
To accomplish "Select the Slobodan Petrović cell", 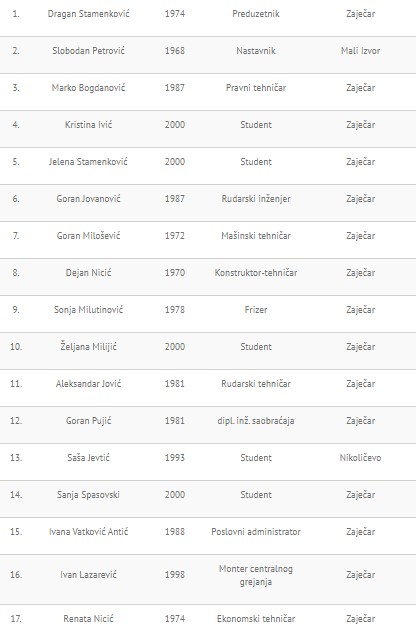I will [x=88, y=51].
